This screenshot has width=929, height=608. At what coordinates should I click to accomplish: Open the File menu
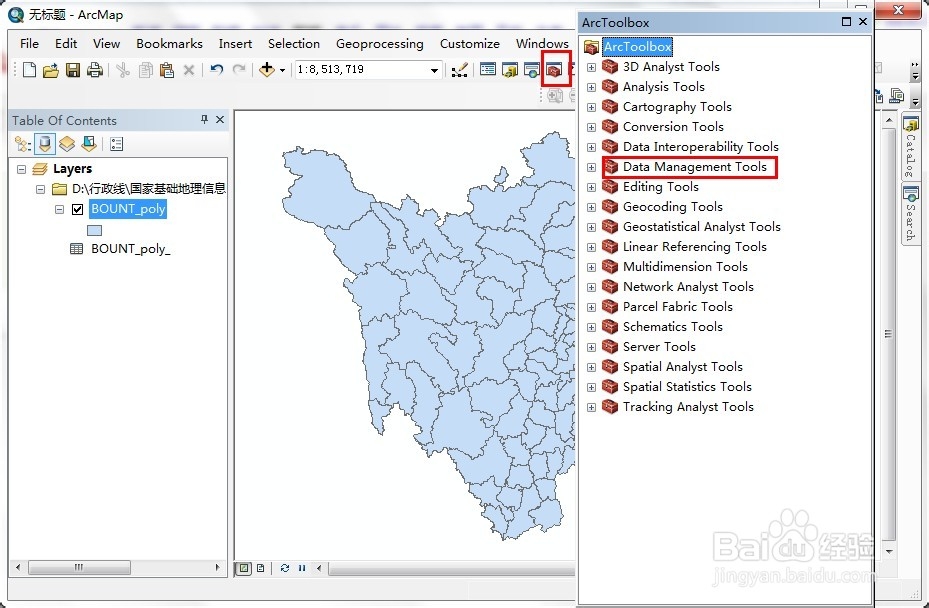[x=29, y=44]
